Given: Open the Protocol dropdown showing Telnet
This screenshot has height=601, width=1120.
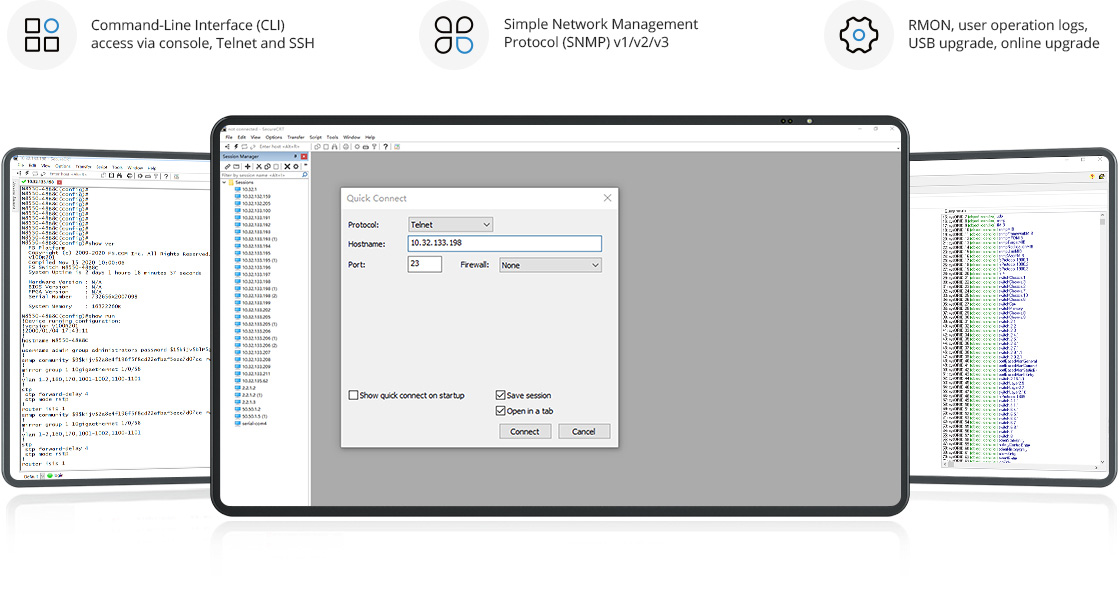Looking at the screenshot, I should 450,224.
